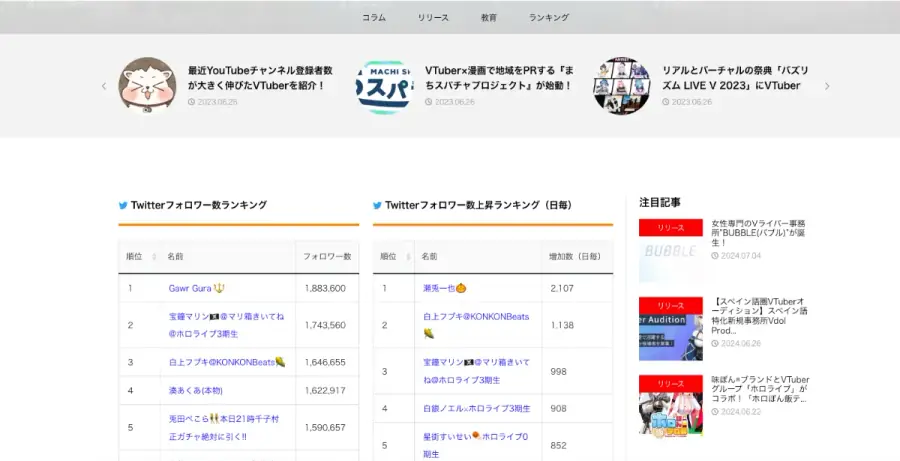Click Twitter bird icon beside フォロワー数ランキング

pyautogui.click(x=123, y=205)
